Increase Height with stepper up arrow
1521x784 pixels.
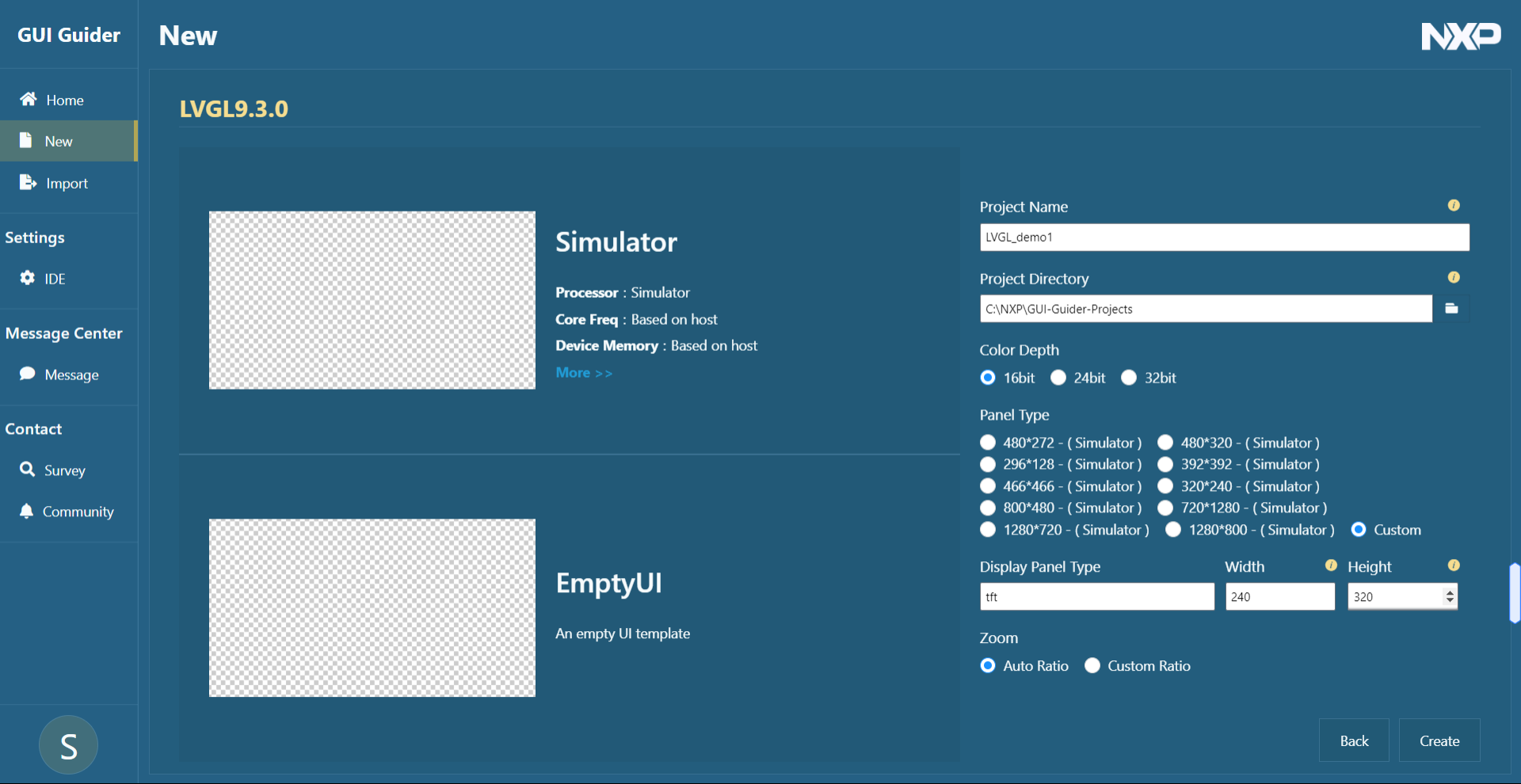point(1450,592)
